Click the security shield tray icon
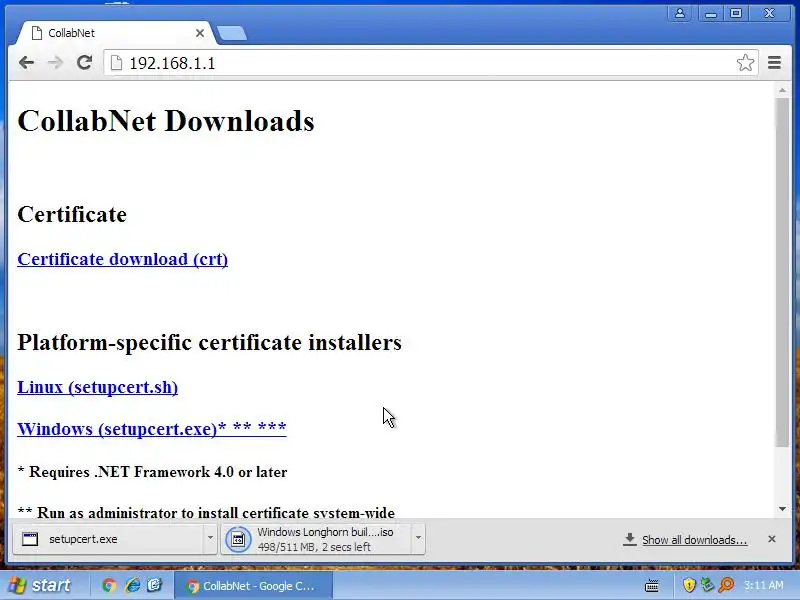This screenshot has height=600, width=800. (x=689, y=585)
